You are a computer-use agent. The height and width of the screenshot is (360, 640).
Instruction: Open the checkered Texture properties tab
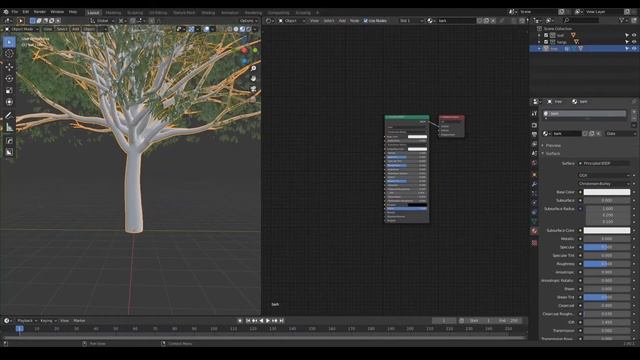(534, 243)
